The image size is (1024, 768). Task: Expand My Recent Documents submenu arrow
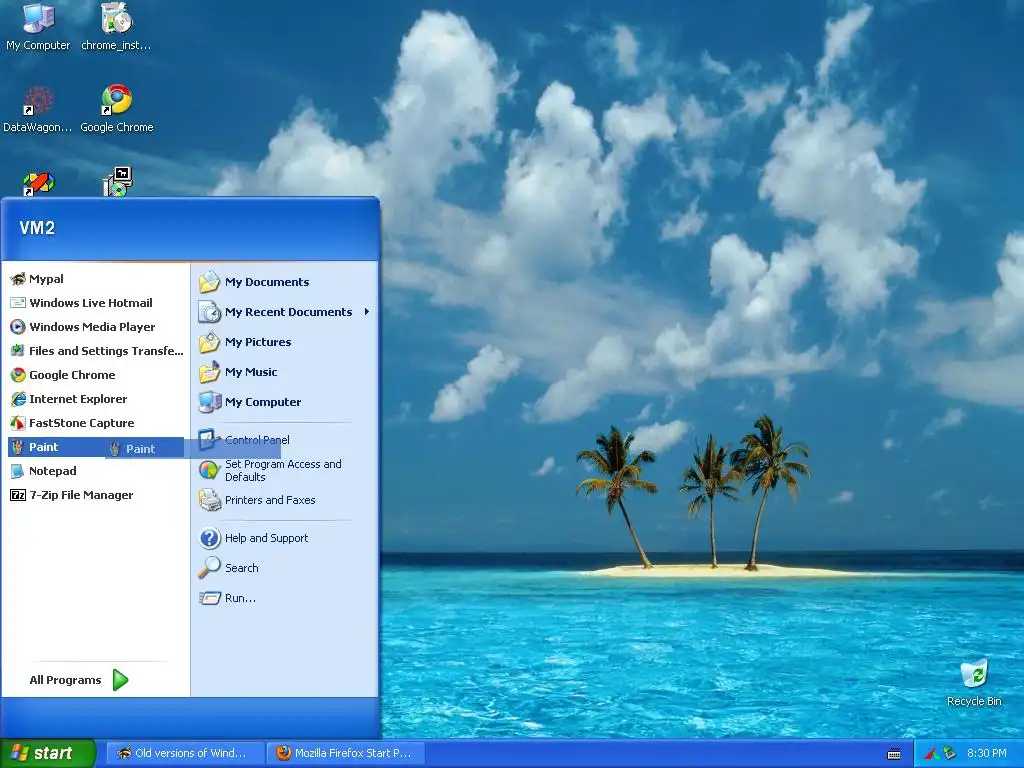[x=367, y=312]
